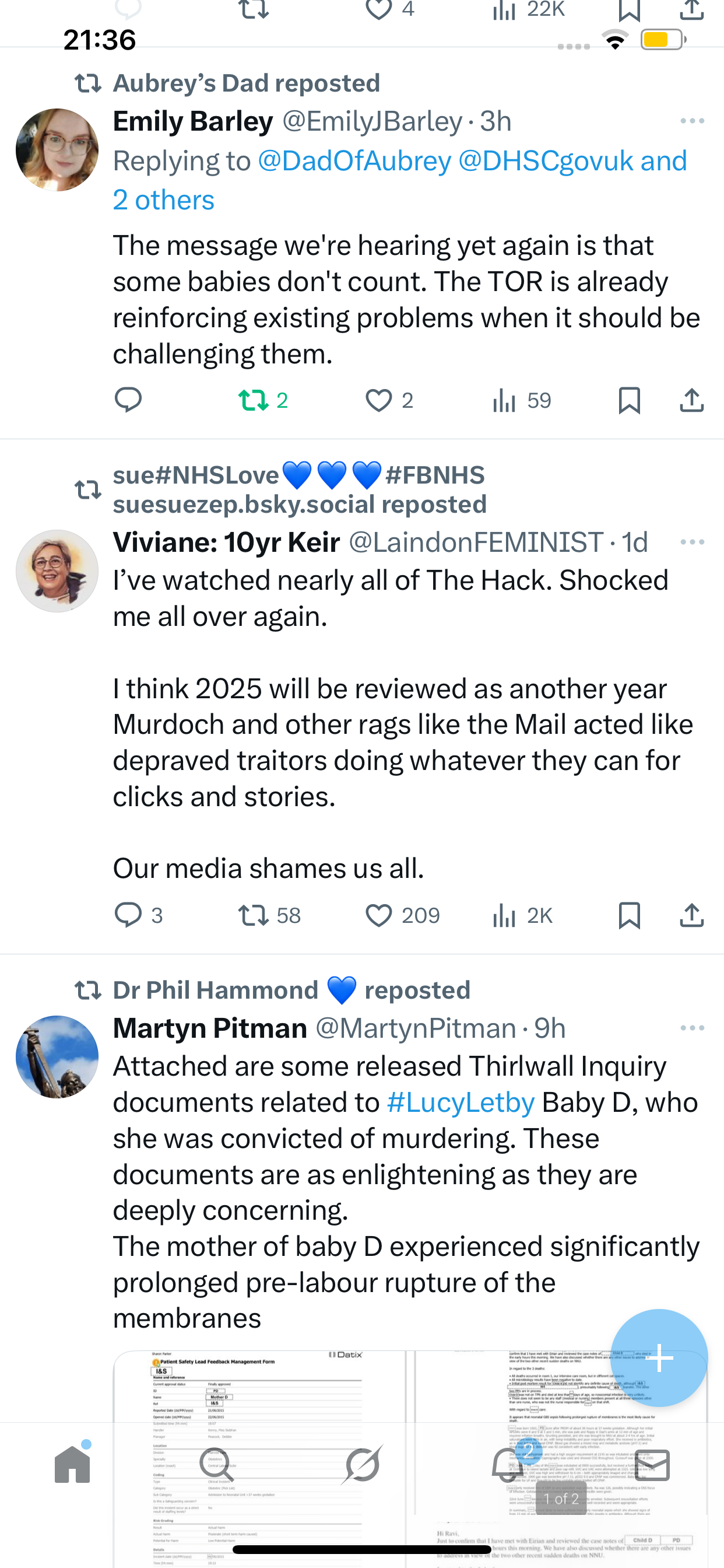Undo repost on Emily Barley's post

click(x=254, y=401)
